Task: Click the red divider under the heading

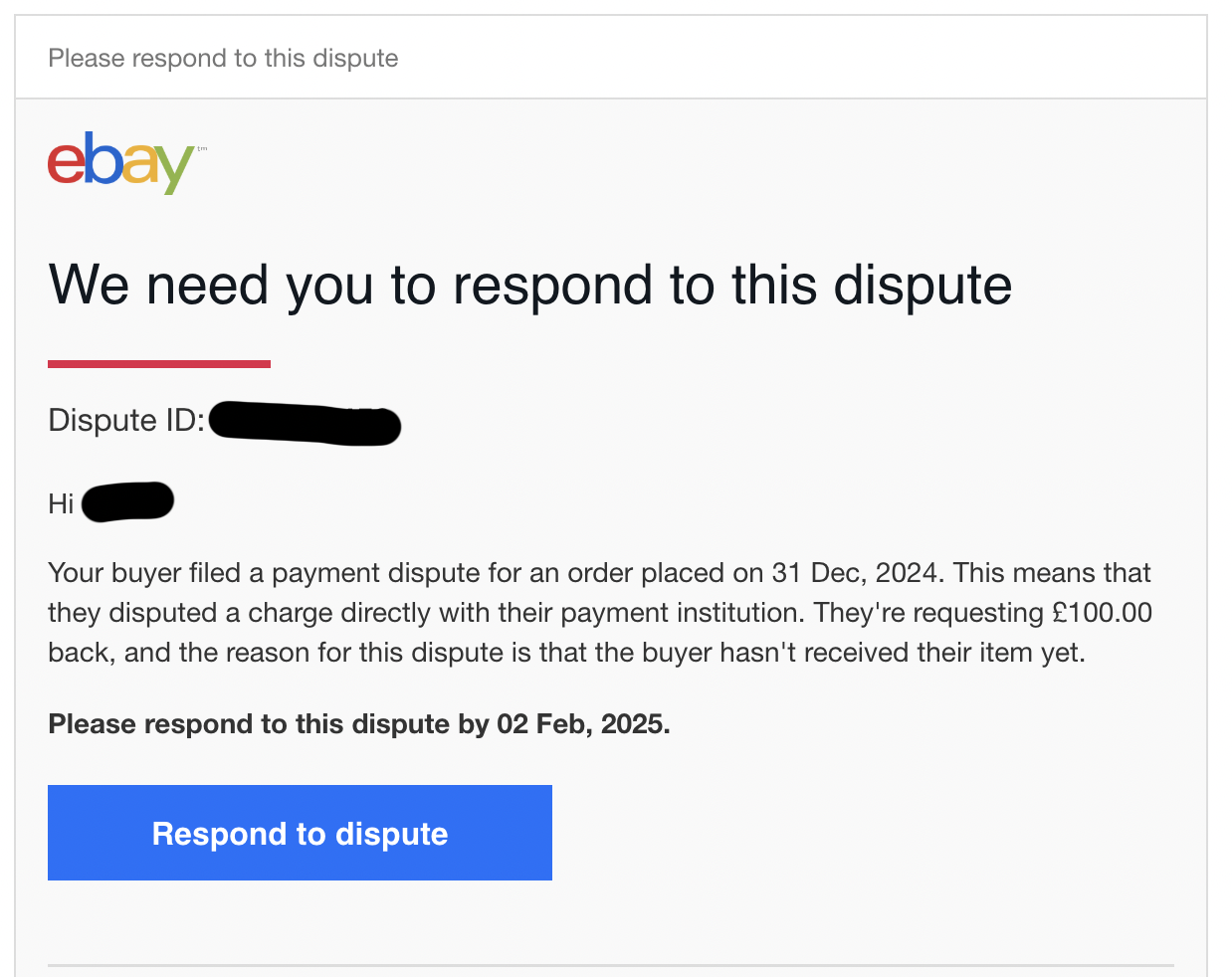Action: [159, 364]
